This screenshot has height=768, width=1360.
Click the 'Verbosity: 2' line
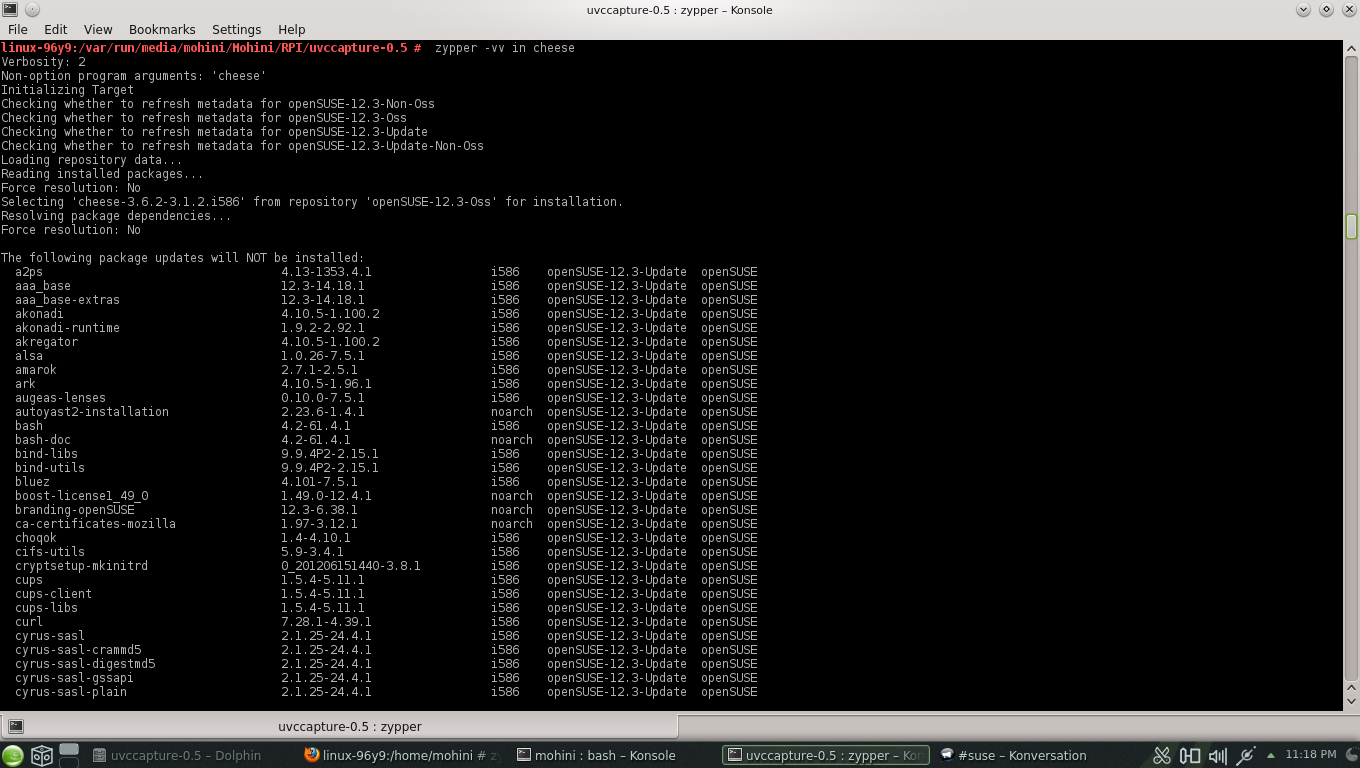(x=43, y=62)
